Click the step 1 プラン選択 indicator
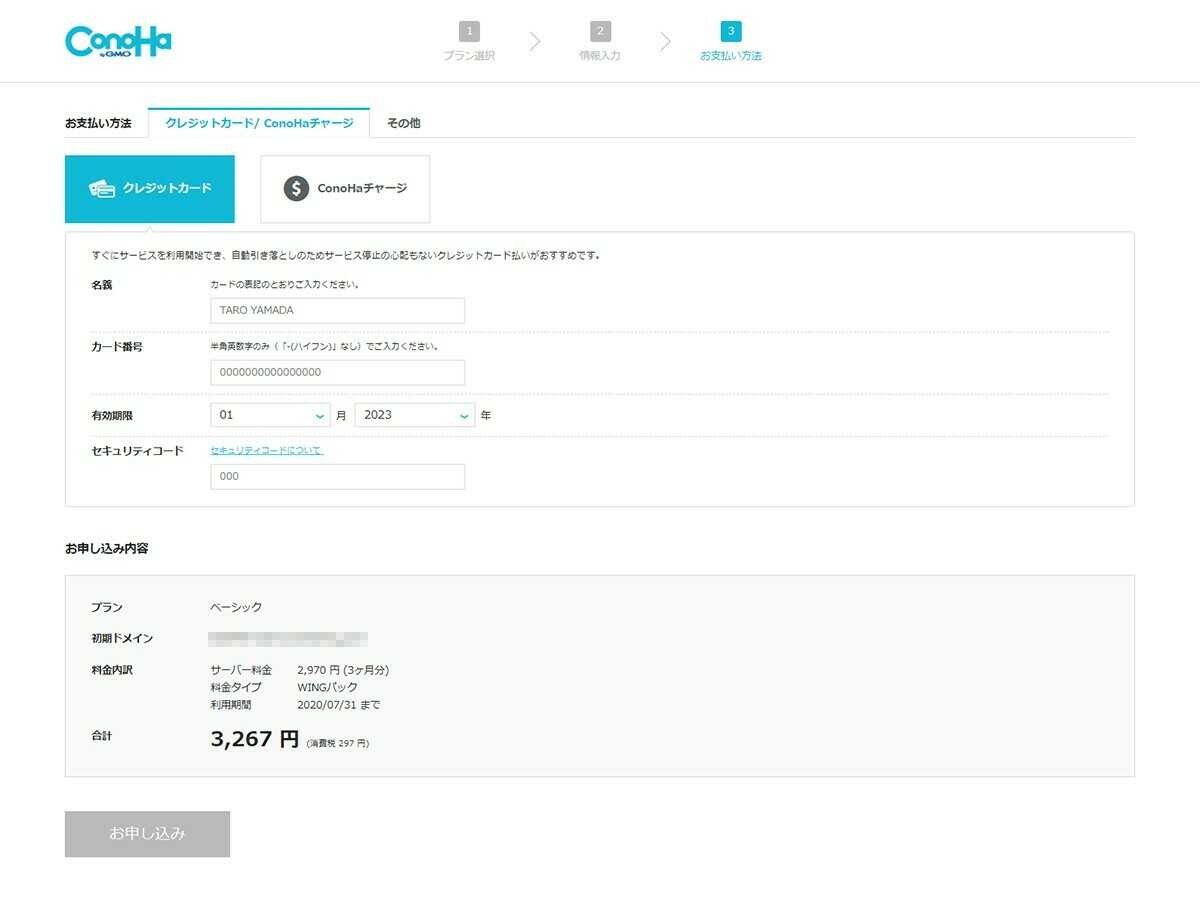This screenshot has width=1200, height=900. click(x=469, y=40)
